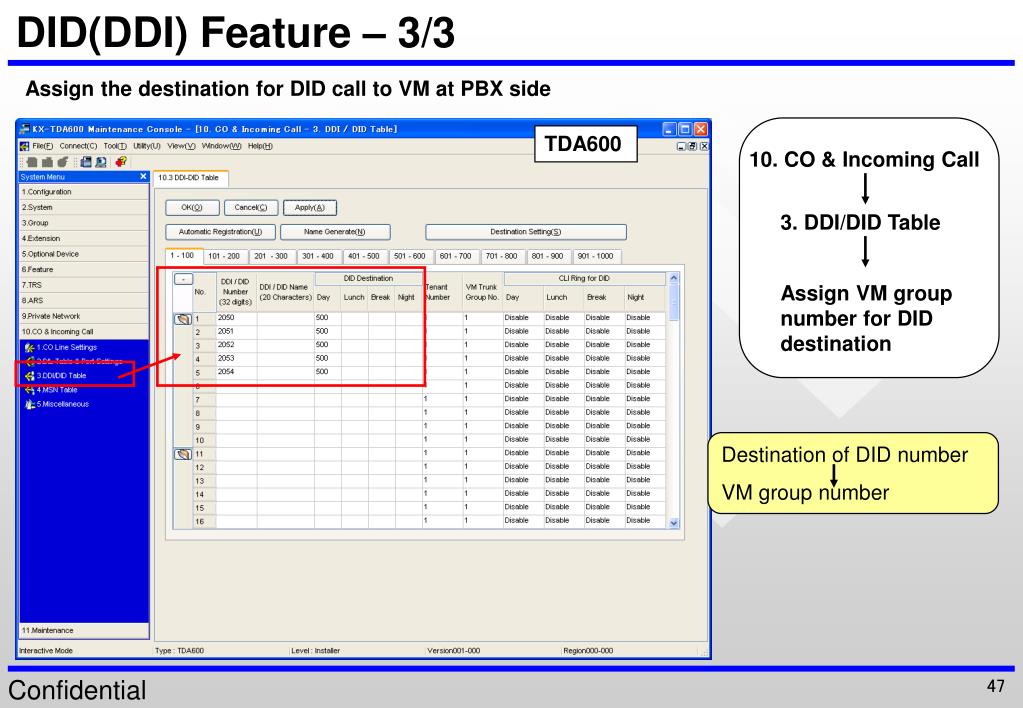Click CLI Ring Lunch "Disable" in row 13
The height and width of the screenshot is (708, 1023).
(x=564, y=480)
